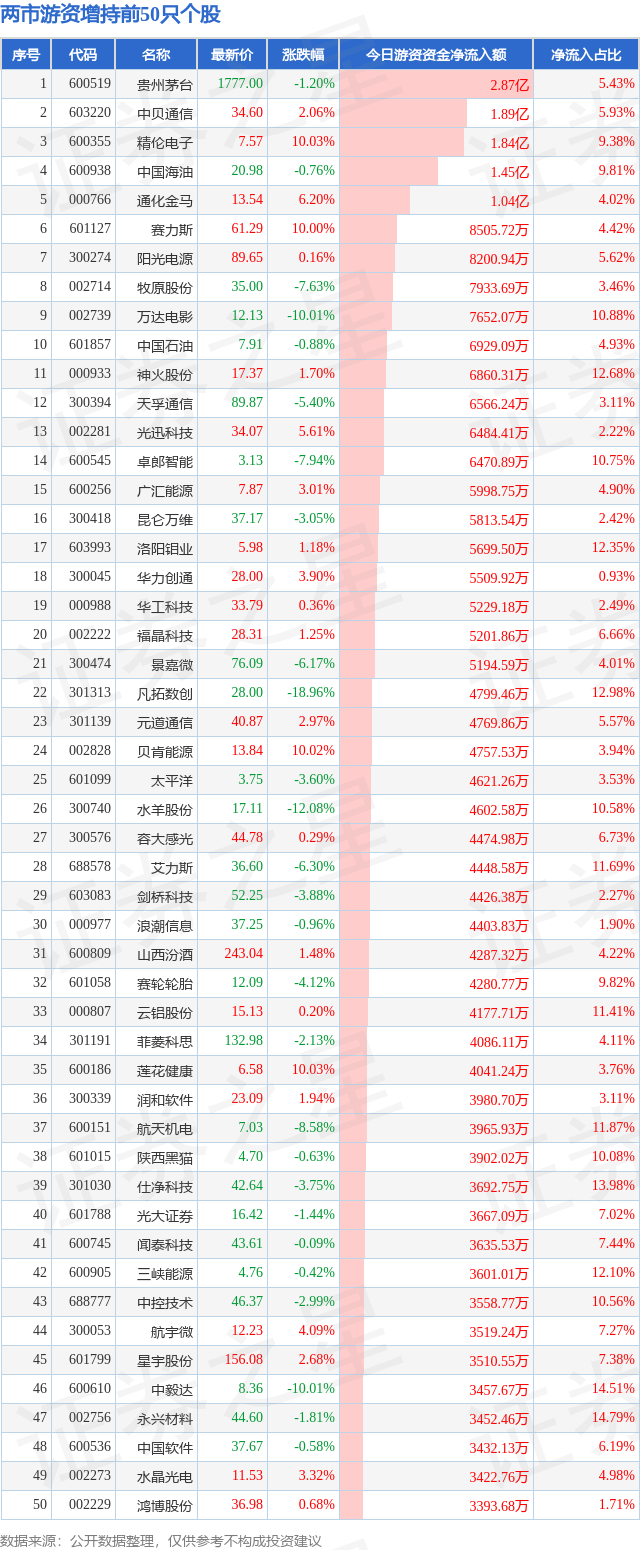The width and height of the screenshot is (640, 1550).
Task: Select stock code 603220
Action: pyautogui.click(x=89, y=113)
